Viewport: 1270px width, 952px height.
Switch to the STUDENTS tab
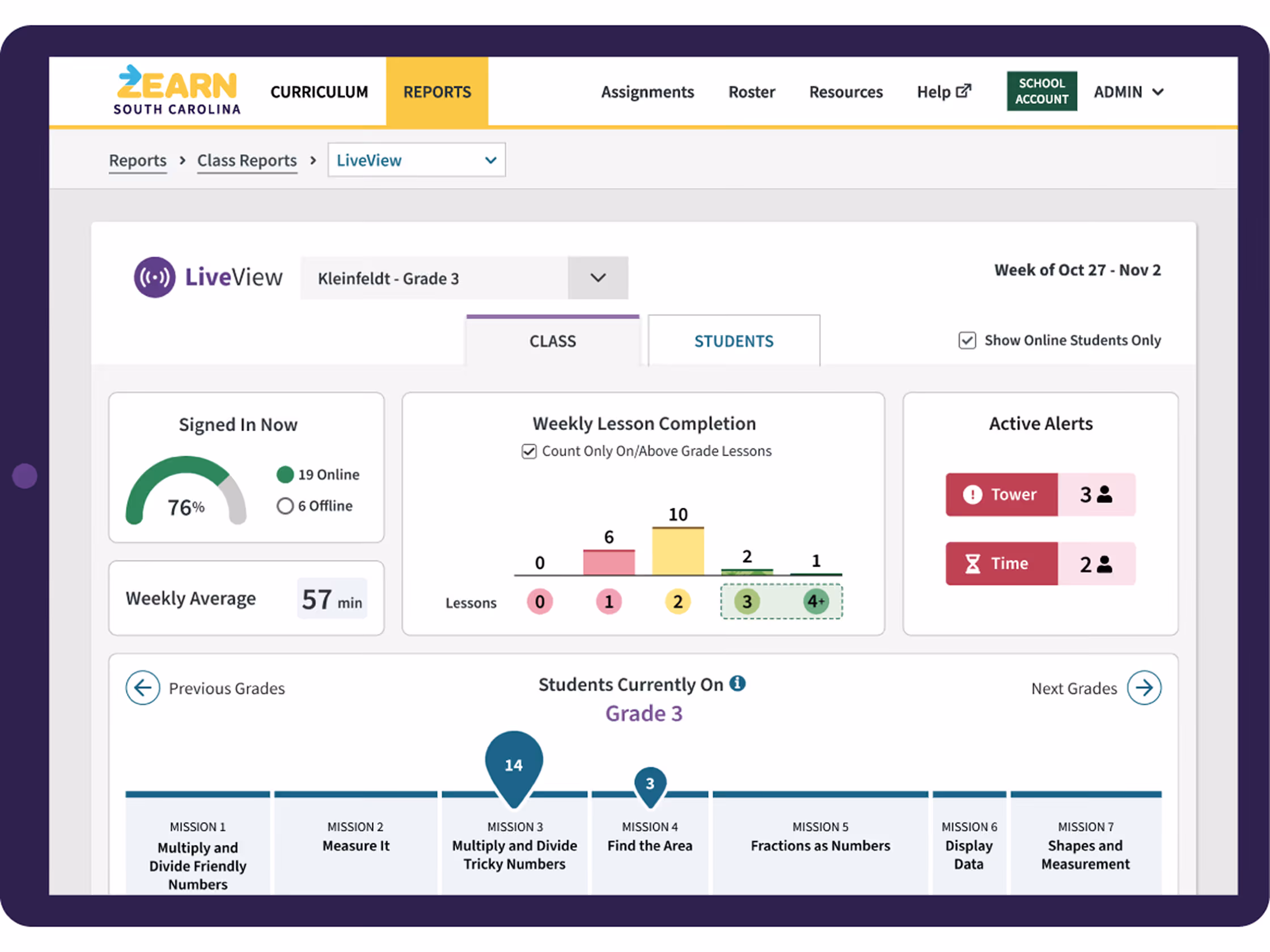(734, 341)
